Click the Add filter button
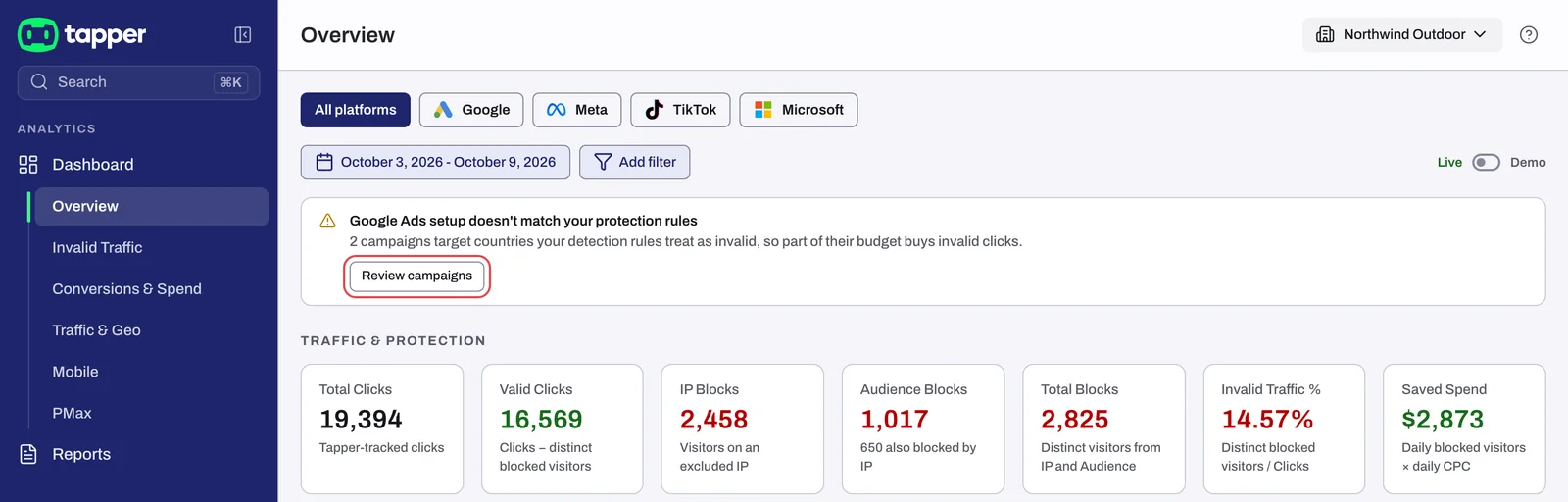The width and height of the screenshot is (1568, 502). (635, 162)
